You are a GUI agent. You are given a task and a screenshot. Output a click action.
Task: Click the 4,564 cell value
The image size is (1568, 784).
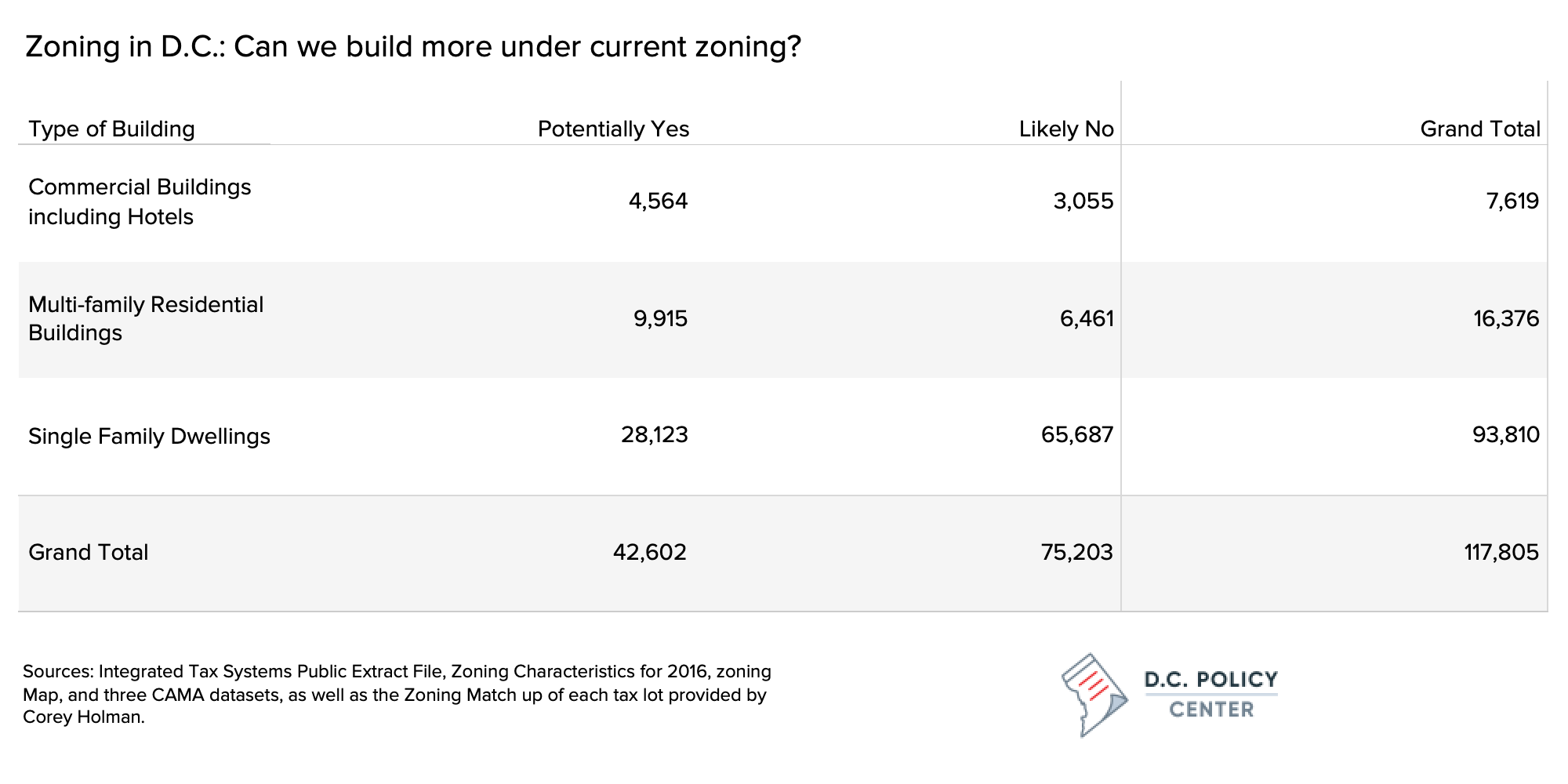point(658,201)
